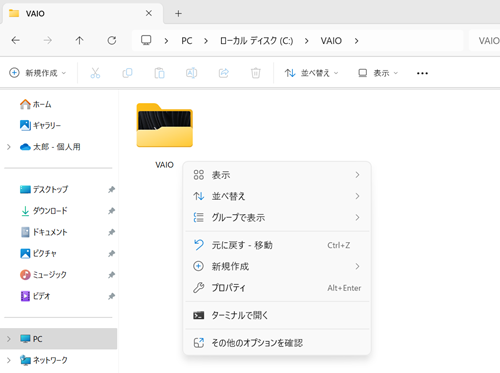Refresh the current folder view
The image size is (500, 373).
[112, 40]
